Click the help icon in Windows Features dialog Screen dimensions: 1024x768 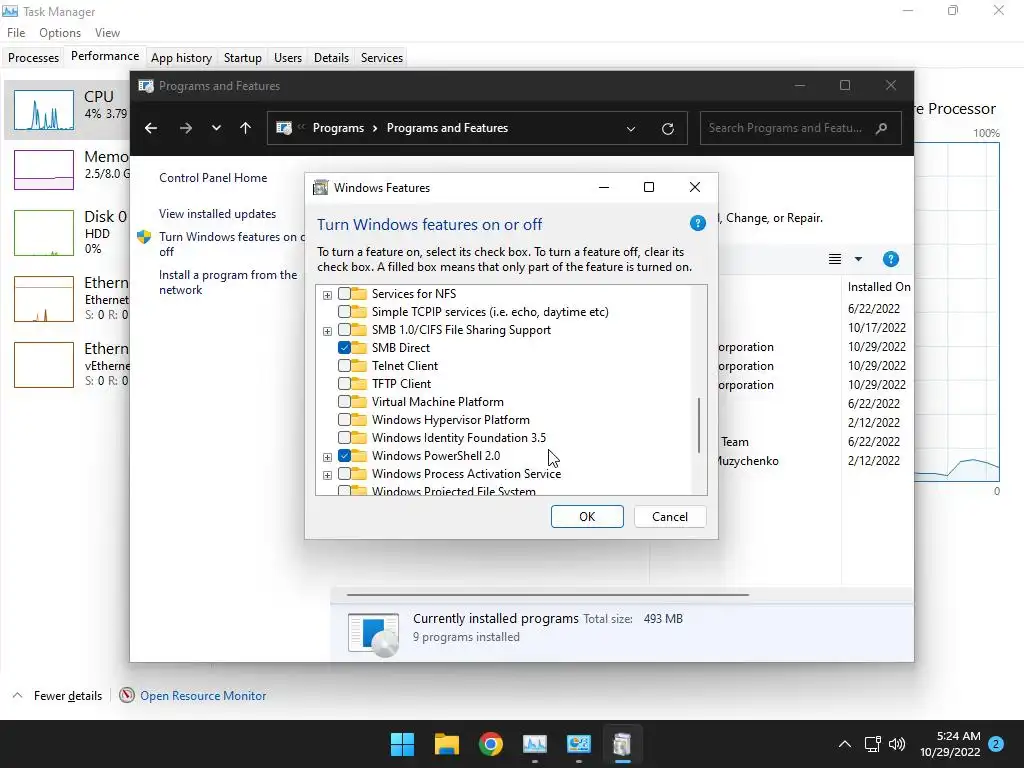(x=697, y=223)
